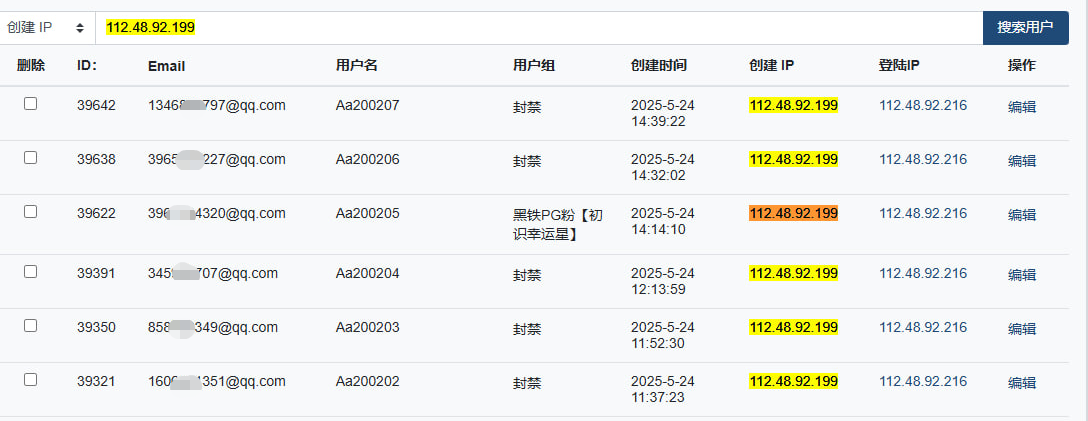This screenshot has width=1088, height=421.
Task: Click the search field containing 112.48.92.199
Action: pyautogui.click(x=538, y=28)
